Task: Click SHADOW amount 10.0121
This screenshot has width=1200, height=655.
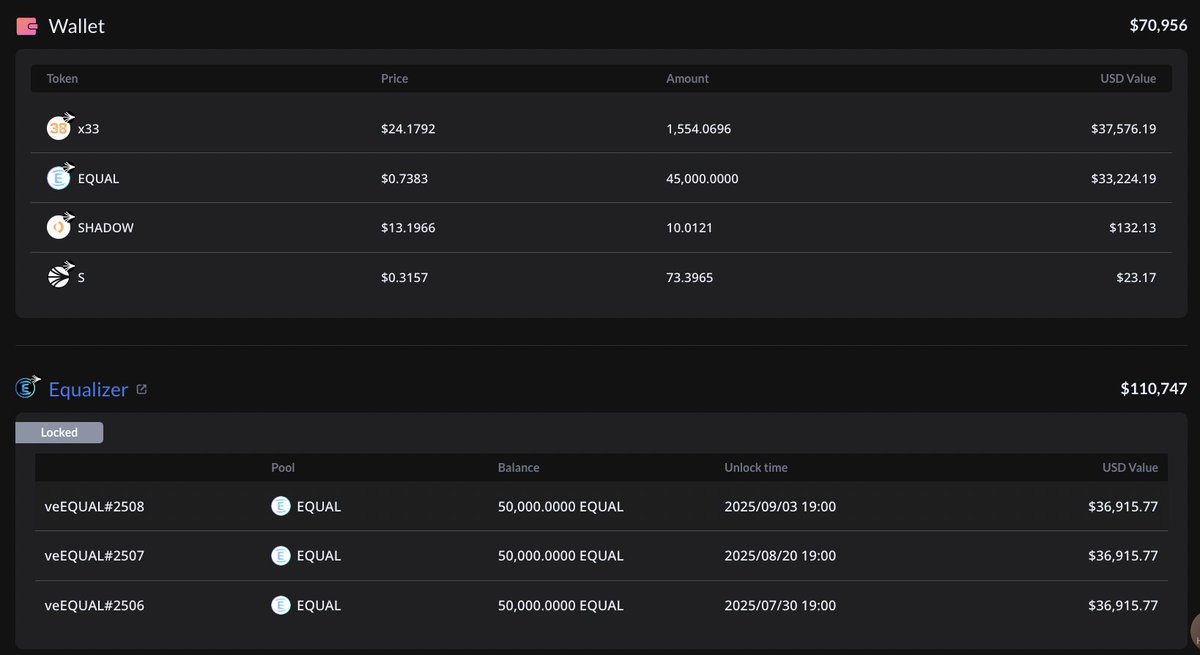Action: click(689, 228)
